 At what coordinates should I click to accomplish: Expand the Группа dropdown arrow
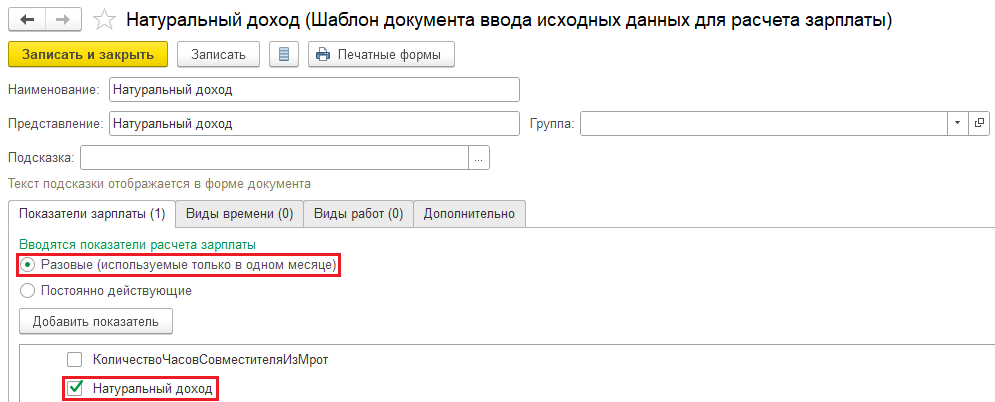tap(958, 123)
